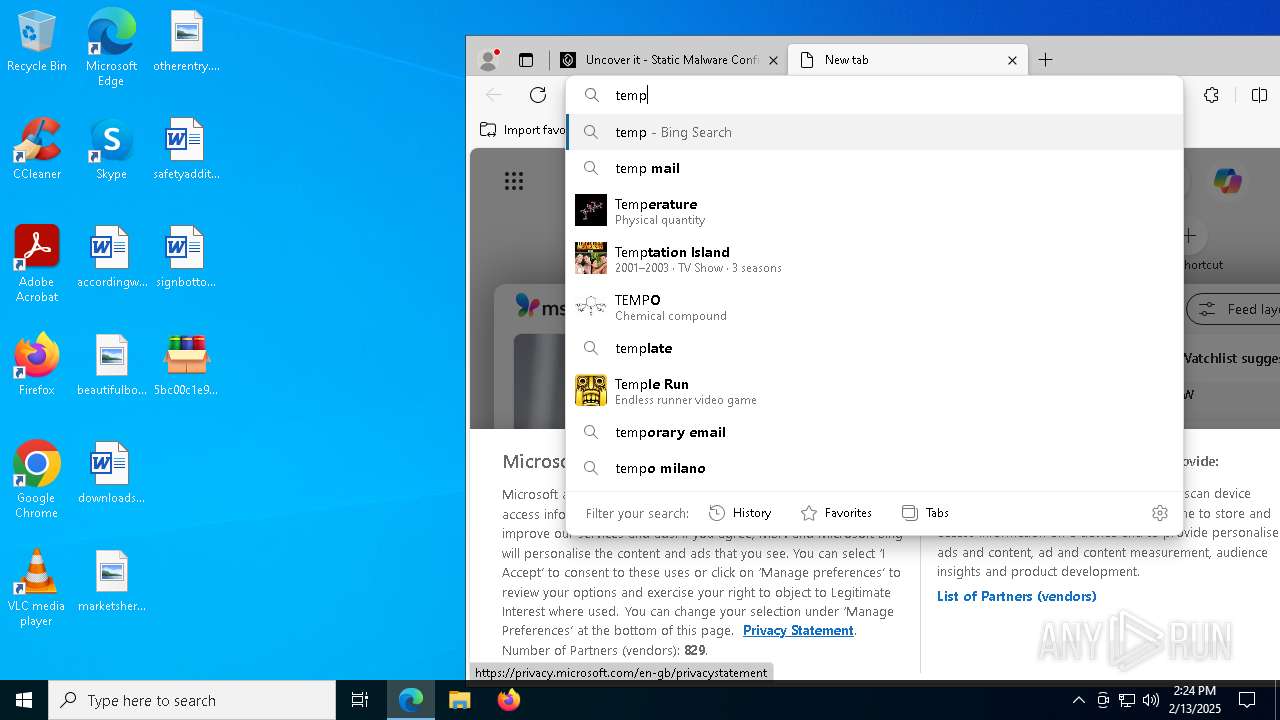This screenshot has width=1280, height=720.
Task: Reload the page with the refresh icon
Action: click(538, 95)
